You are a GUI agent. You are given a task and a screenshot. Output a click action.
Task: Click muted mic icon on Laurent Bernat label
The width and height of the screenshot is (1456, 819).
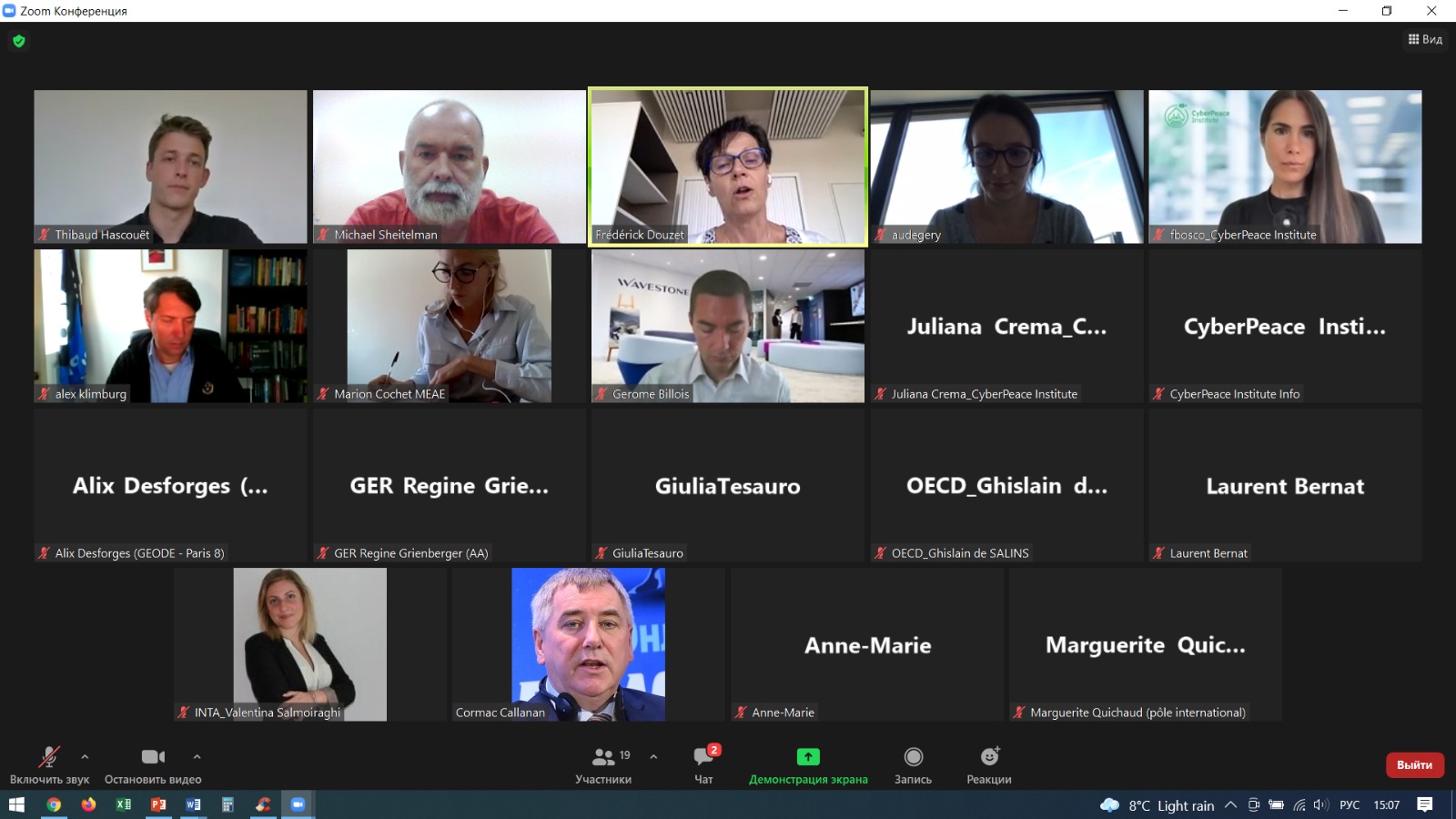pyautogui.click(x=1158, y=553)
